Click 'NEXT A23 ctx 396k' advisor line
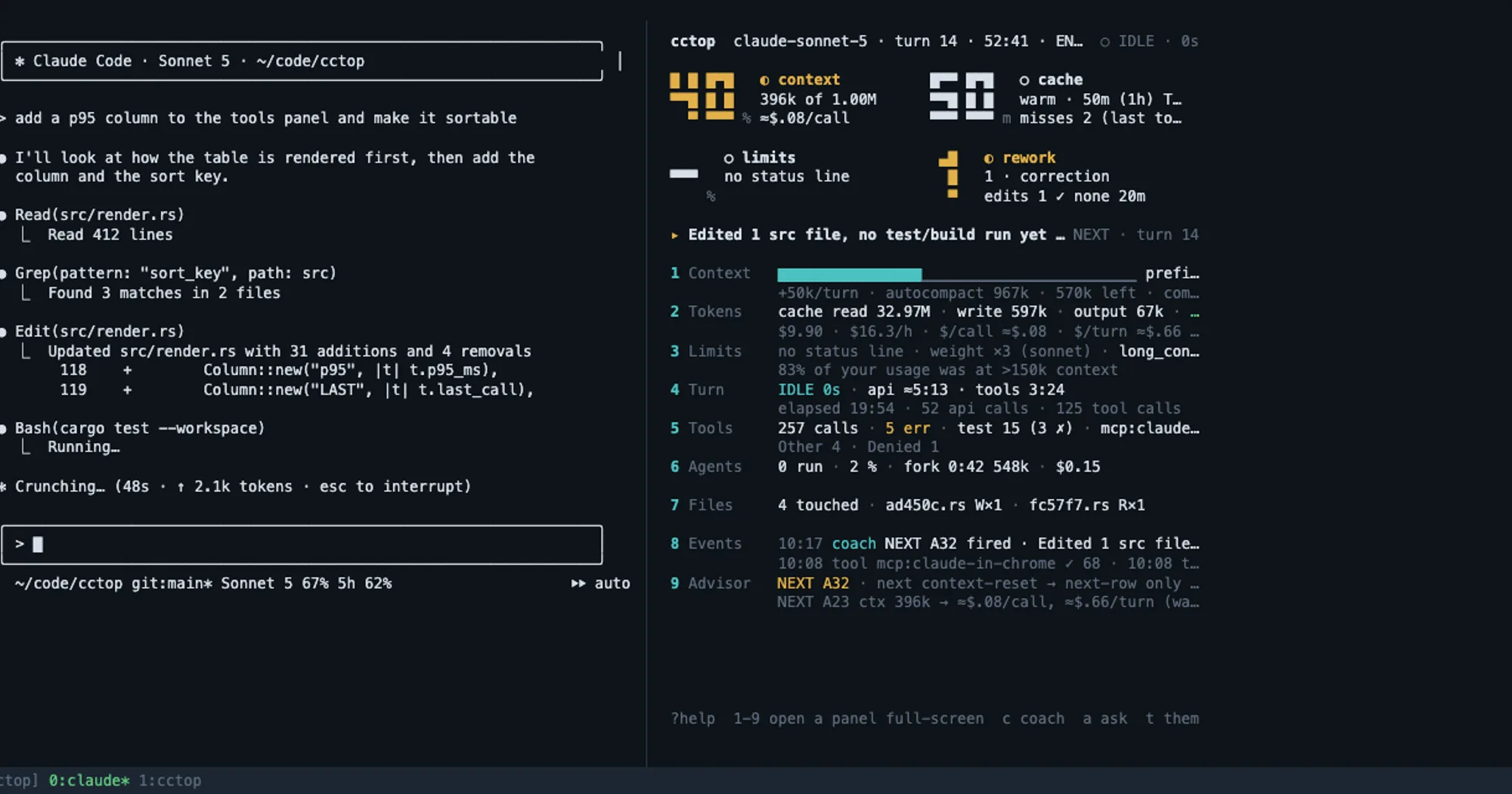1512x794 pixels. [988, 602]
